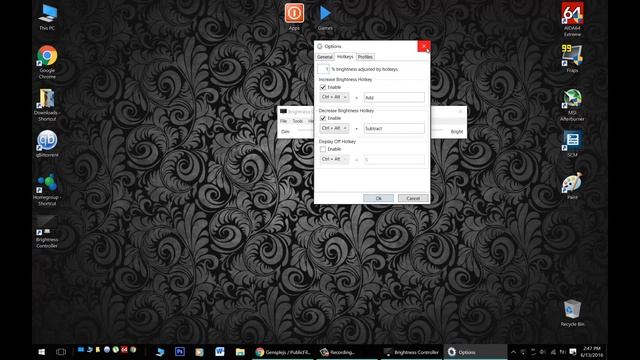640x360 pixels.
Task: Enable the Display Off Hotkey checkbox
Action: click(x=323, y=149)
